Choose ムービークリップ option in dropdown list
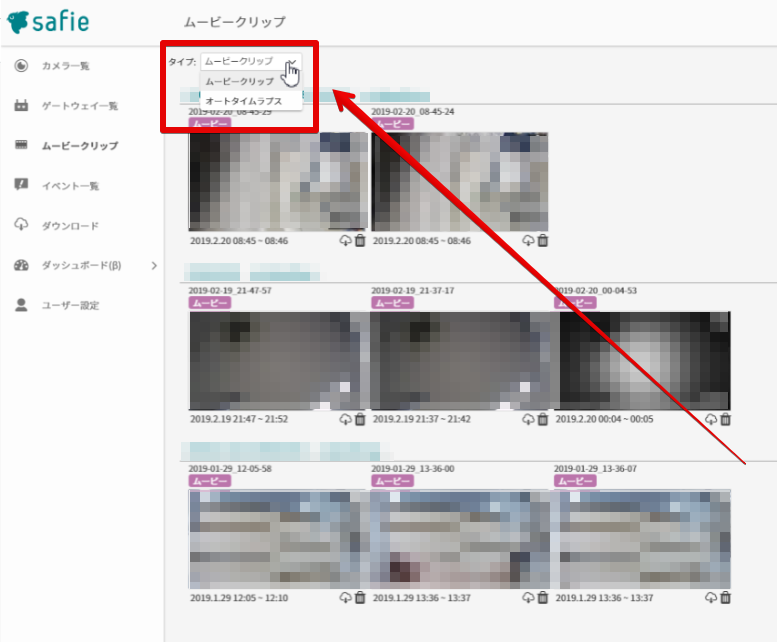This screenshot has width=777, height=642. click(x=251, y=81)
